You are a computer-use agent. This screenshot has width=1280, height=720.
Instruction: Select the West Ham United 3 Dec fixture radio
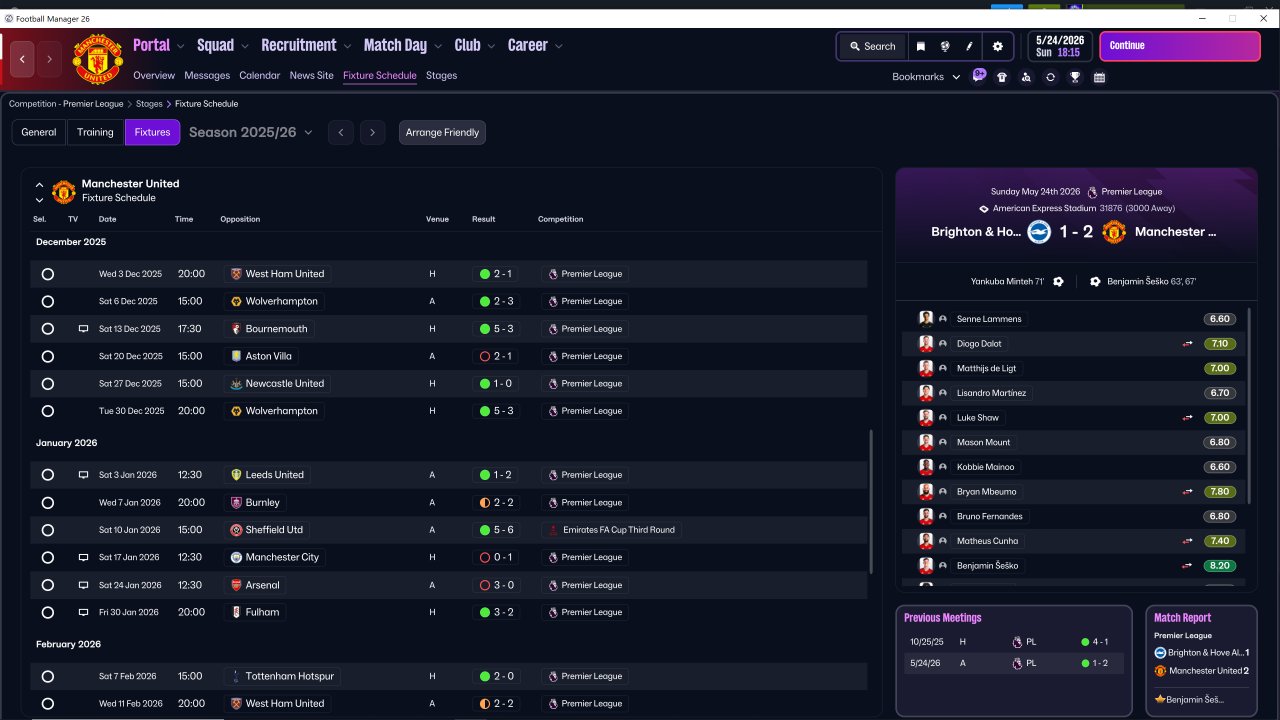click(x=47, y=274)
